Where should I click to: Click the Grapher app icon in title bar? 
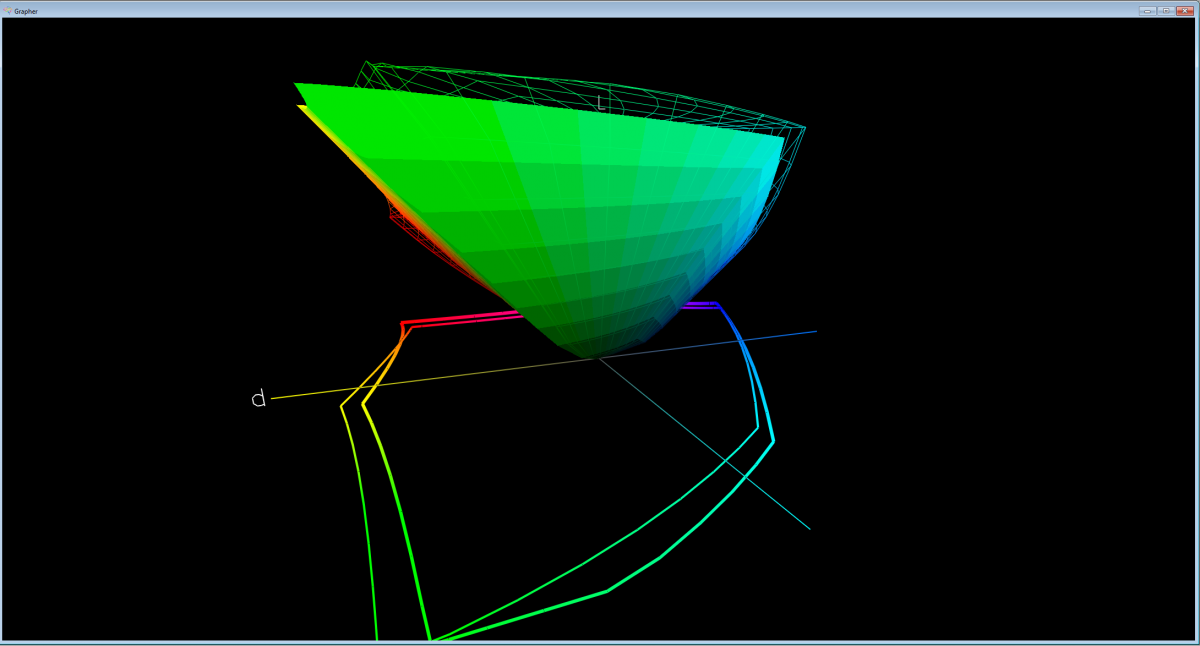click(x=8, y=10)
